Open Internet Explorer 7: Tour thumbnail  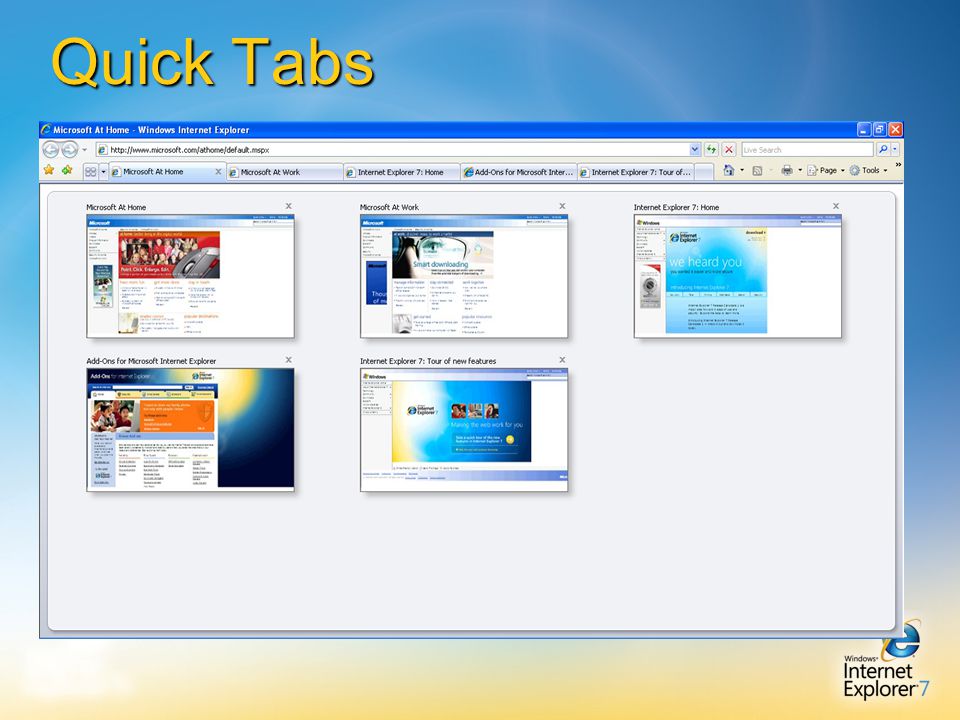coord(464,429)
